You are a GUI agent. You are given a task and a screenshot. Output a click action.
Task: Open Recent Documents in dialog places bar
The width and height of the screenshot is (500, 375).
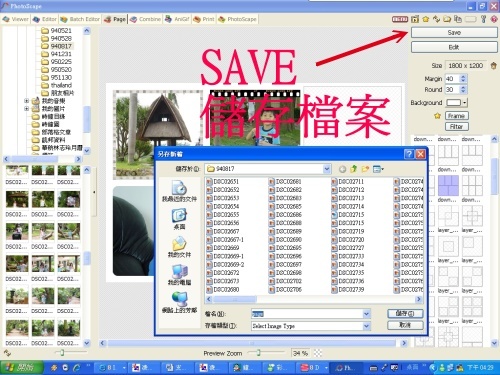[179, 191]
